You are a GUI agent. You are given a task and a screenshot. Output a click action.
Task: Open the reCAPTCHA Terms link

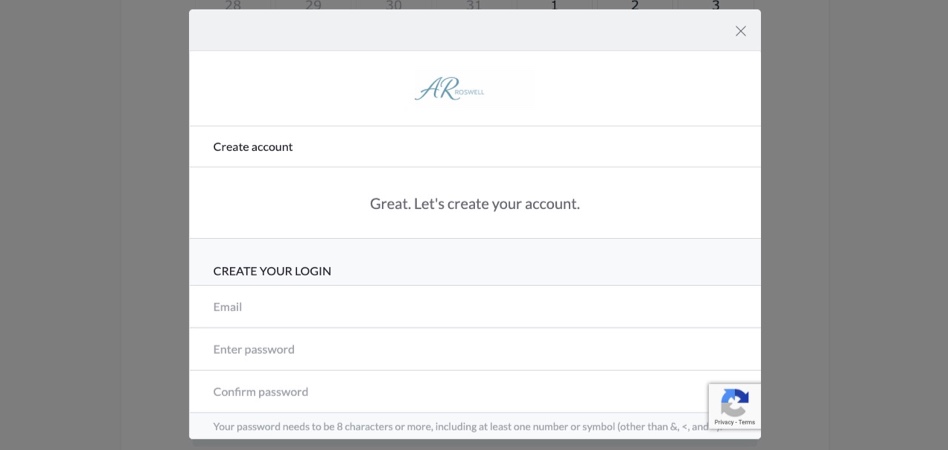747,422
